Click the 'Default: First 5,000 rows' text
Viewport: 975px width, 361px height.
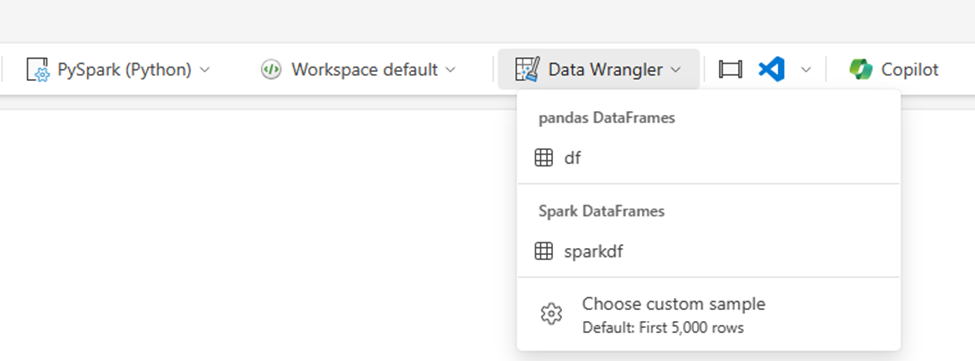coord(663,327)
